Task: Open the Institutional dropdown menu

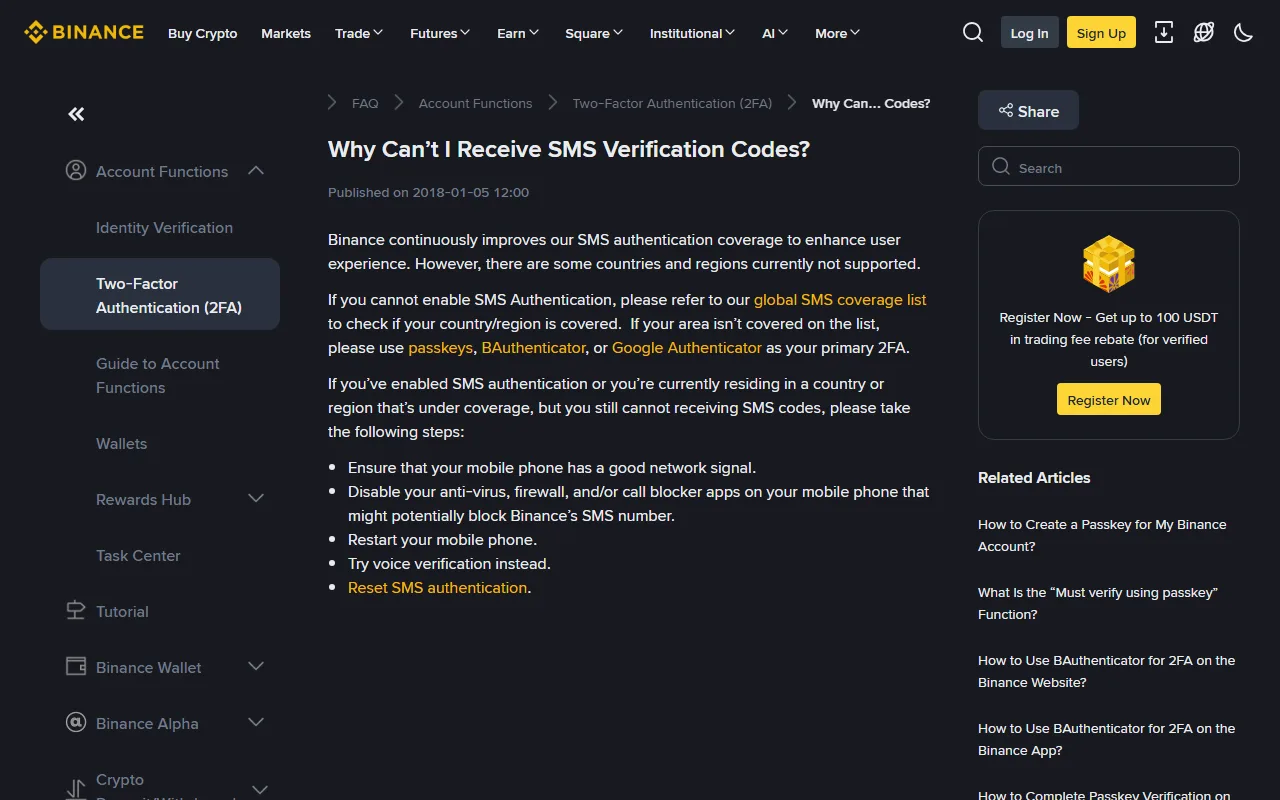Action: click(x=692, y=33)
